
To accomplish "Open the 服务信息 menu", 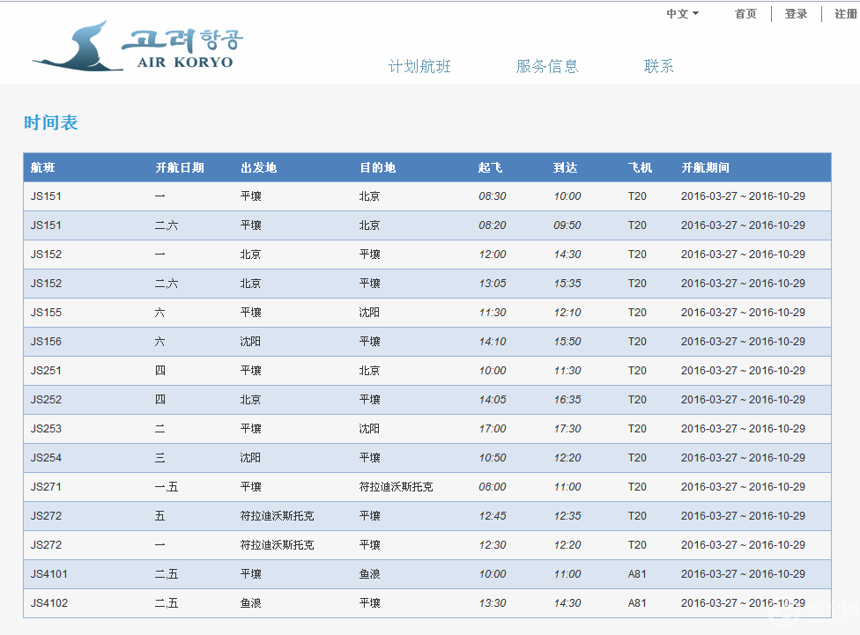I will coord(547,67).
